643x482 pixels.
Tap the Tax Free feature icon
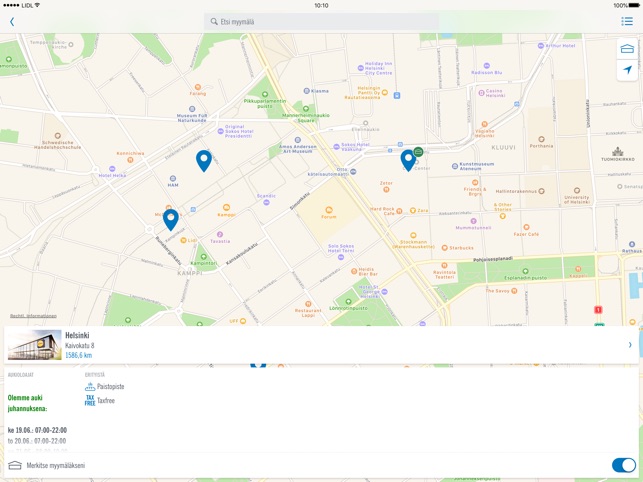pyautogui.click(x=90, y=400)
